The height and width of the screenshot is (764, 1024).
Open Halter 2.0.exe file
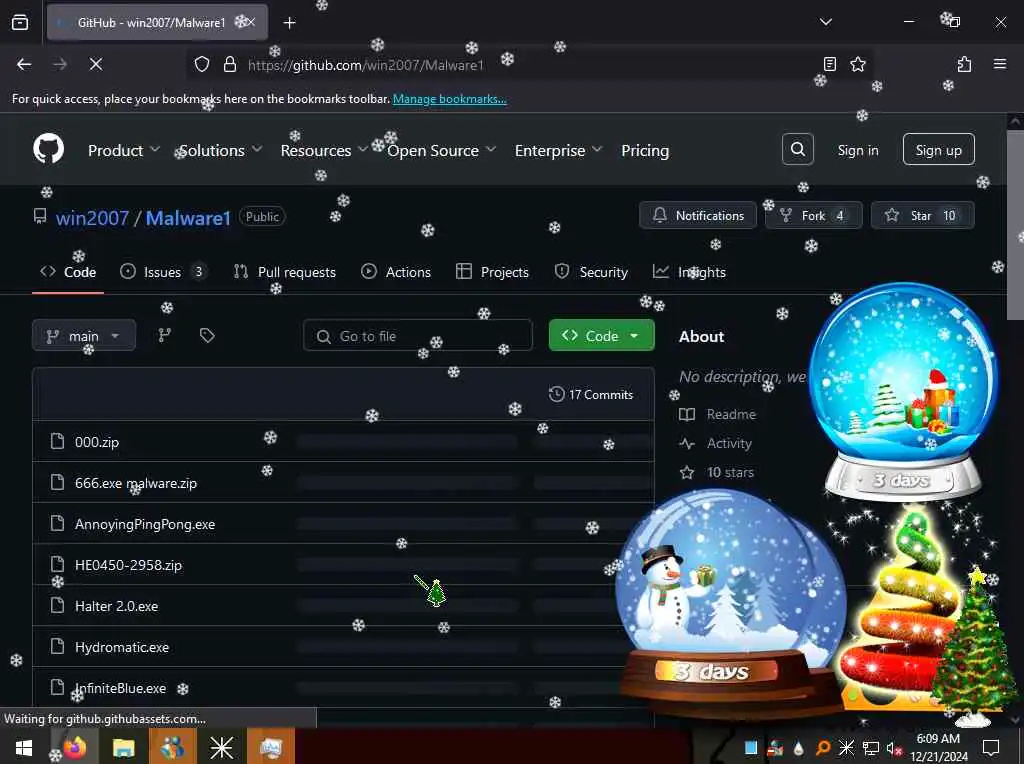click(116, 606)
